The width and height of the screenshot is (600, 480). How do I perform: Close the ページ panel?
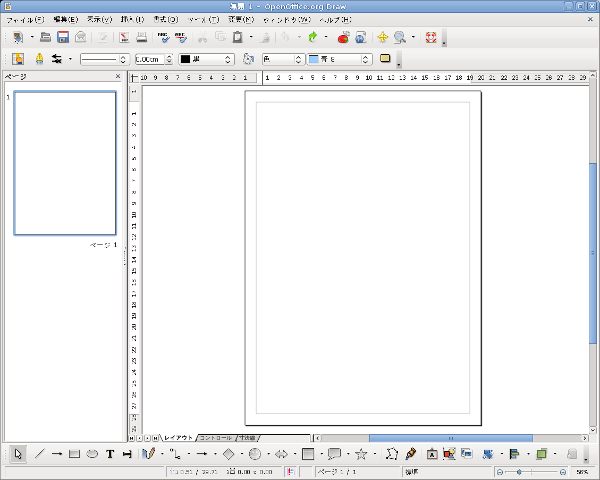tap(117, 76)
